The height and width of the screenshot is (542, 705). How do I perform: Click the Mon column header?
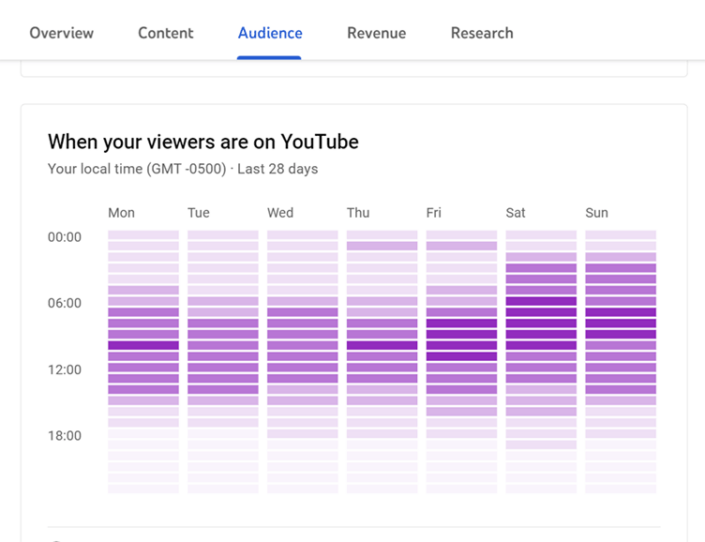point(121,213)
